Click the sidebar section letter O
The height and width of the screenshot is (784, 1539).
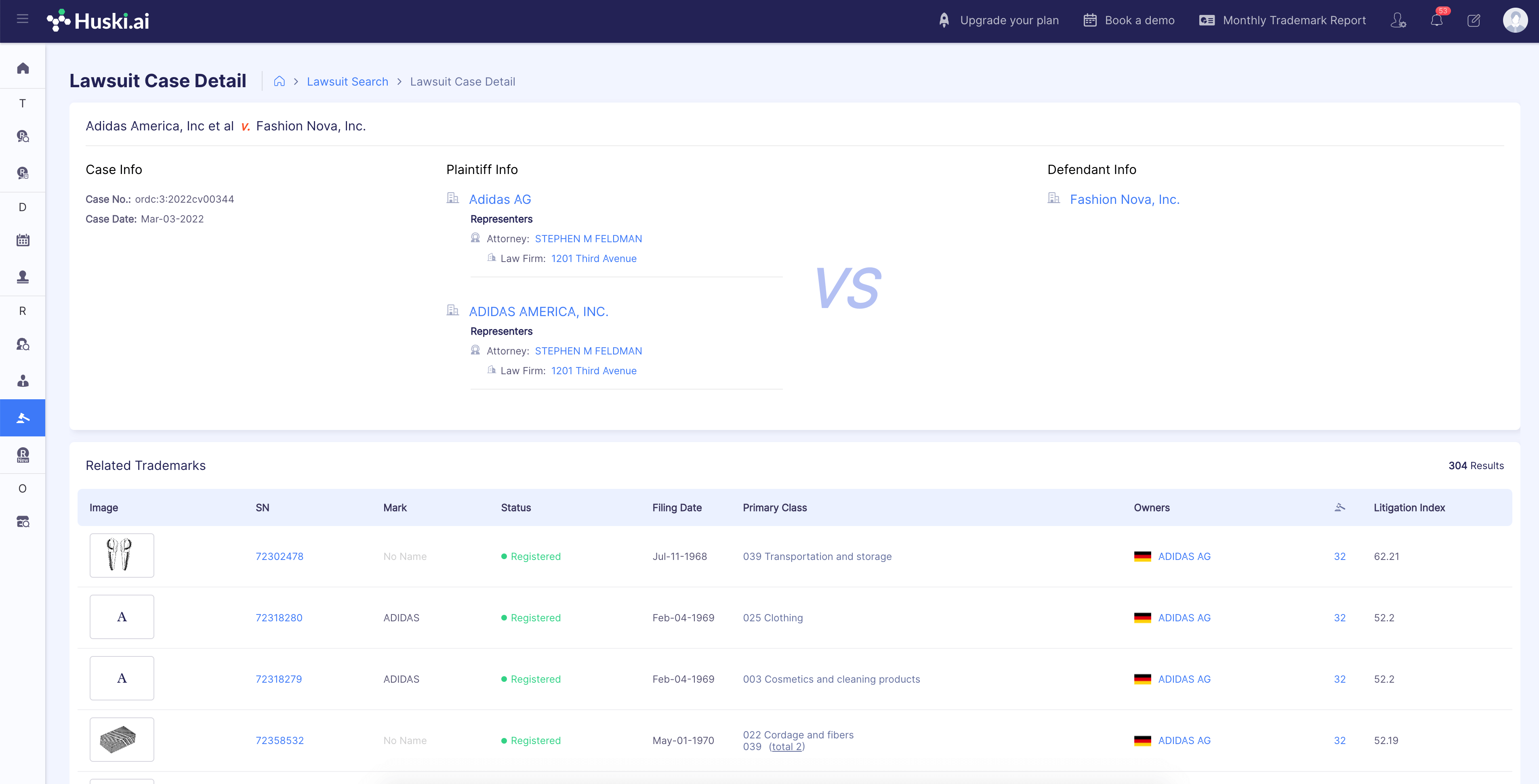pos(23,488)
